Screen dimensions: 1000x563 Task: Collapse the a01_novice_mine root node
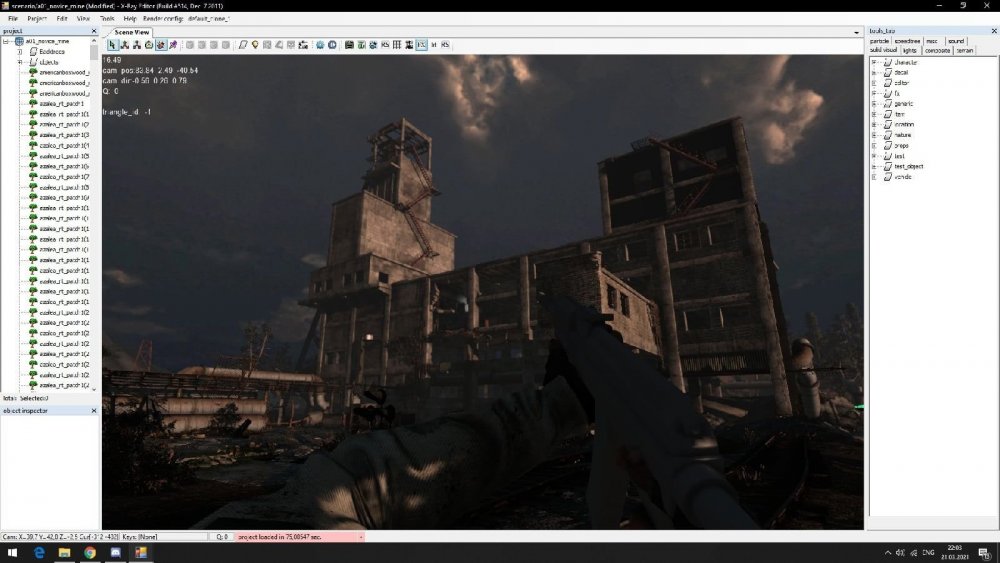click(6, 41)
